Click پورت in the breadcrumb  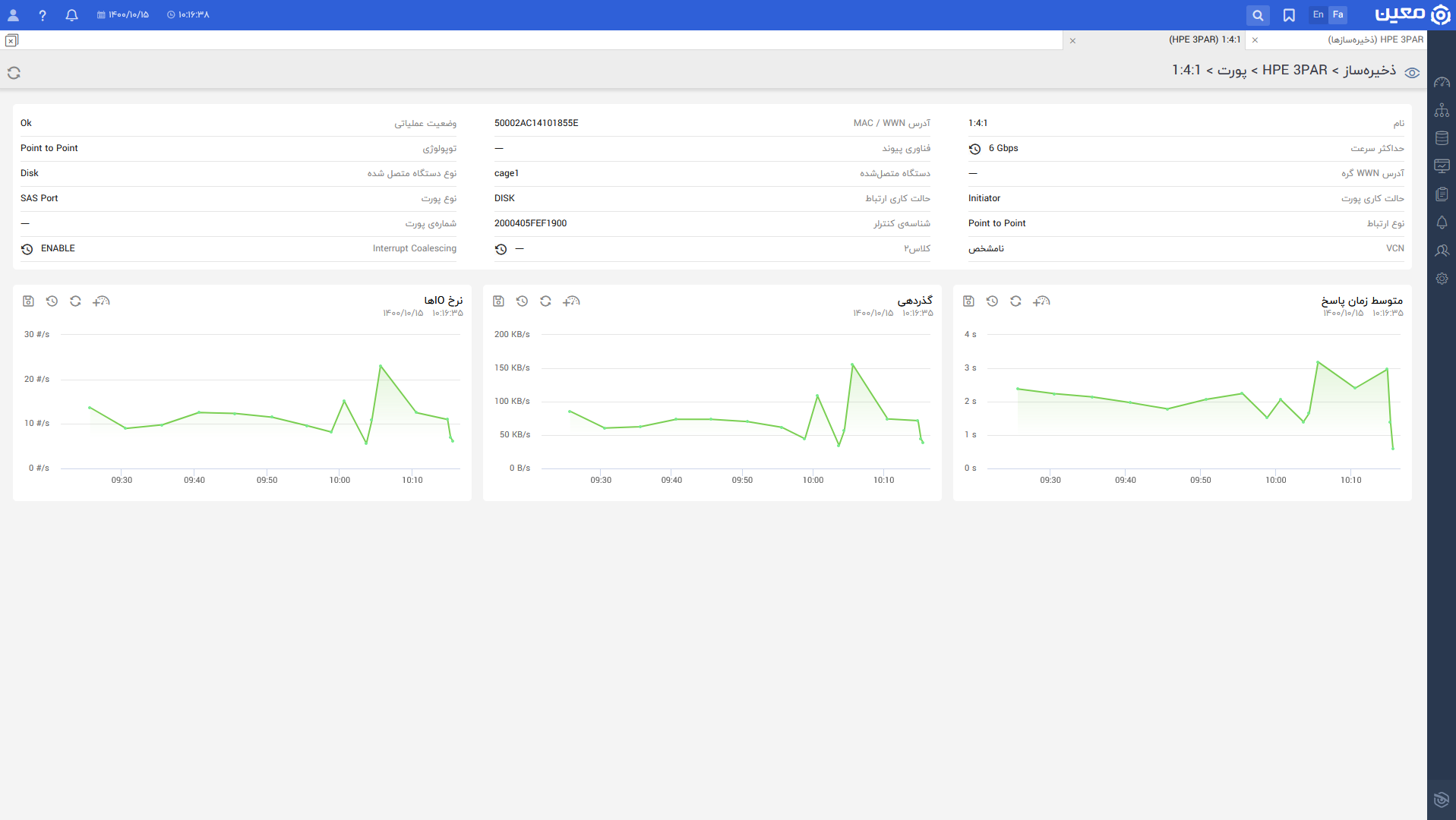[x=1232, y=70]
